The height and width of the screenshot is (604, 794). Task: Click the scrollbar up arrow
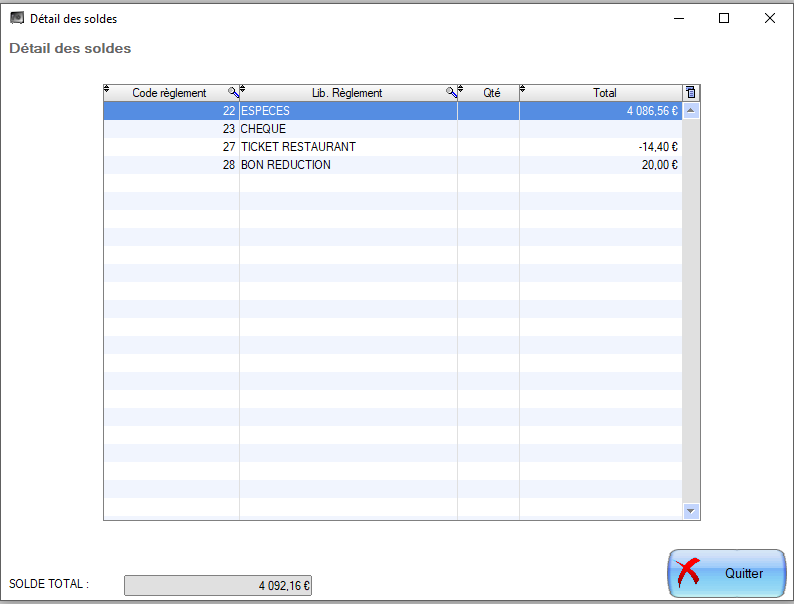[690, 111]
